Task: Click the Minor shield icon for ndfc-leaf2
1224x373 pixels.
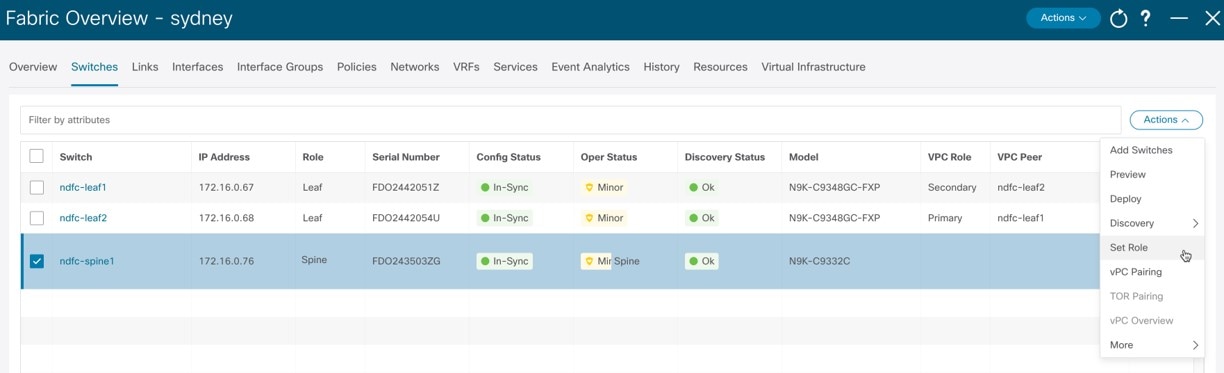Action: tap(590, 218)
